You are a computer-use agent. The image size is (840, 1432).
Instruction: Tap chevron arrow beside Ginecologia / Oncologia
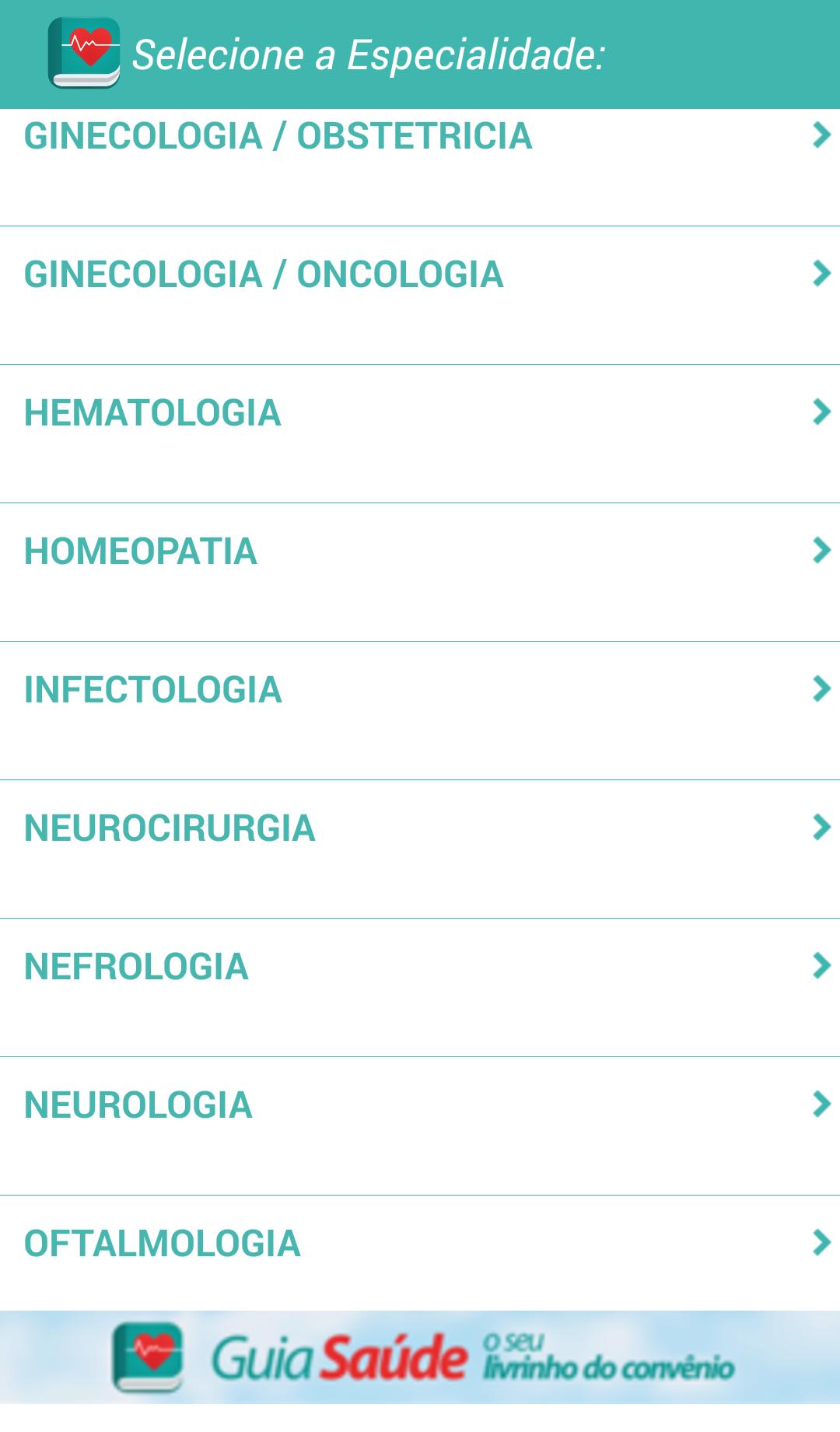point(821,274)
